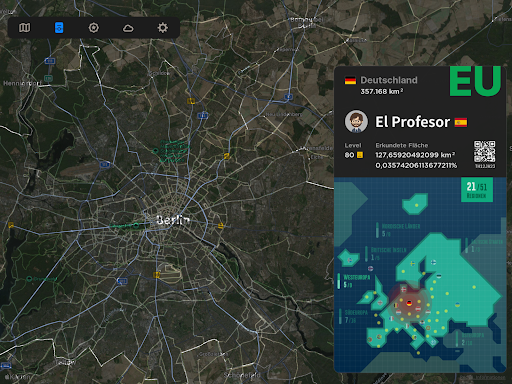512x384 pixels.
Task: Click the Berlin city label on the map
Action: 173,220
